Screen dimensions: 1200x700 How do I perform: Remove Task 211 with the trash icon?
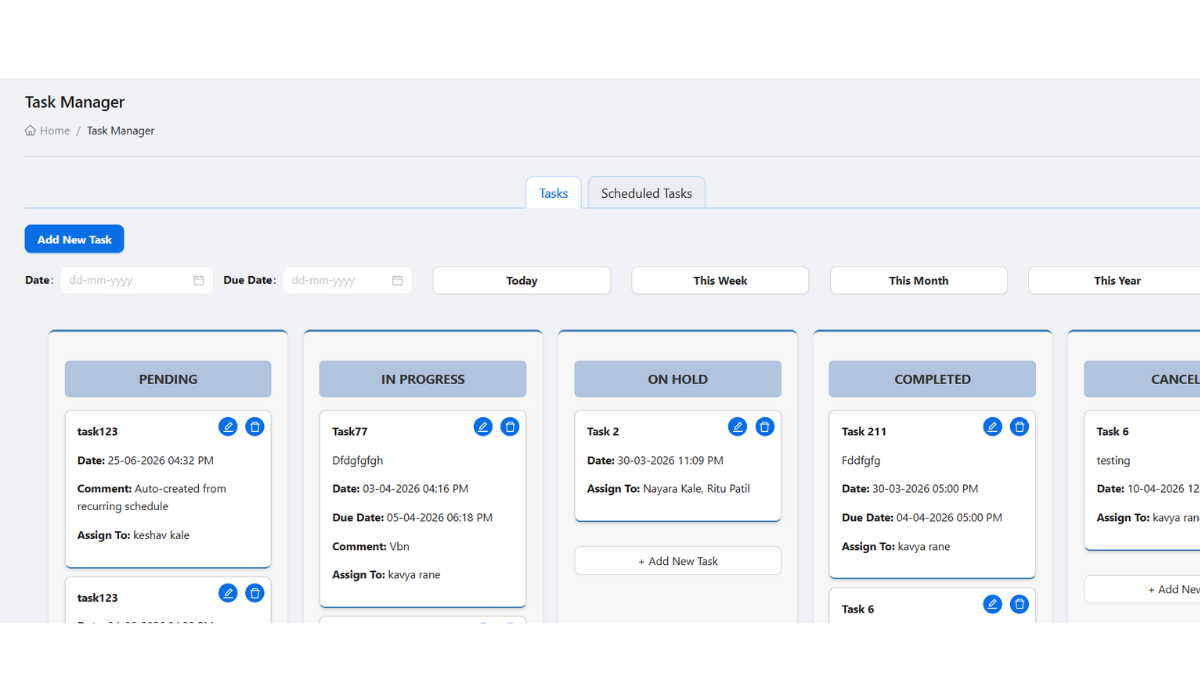point(1019,427)
